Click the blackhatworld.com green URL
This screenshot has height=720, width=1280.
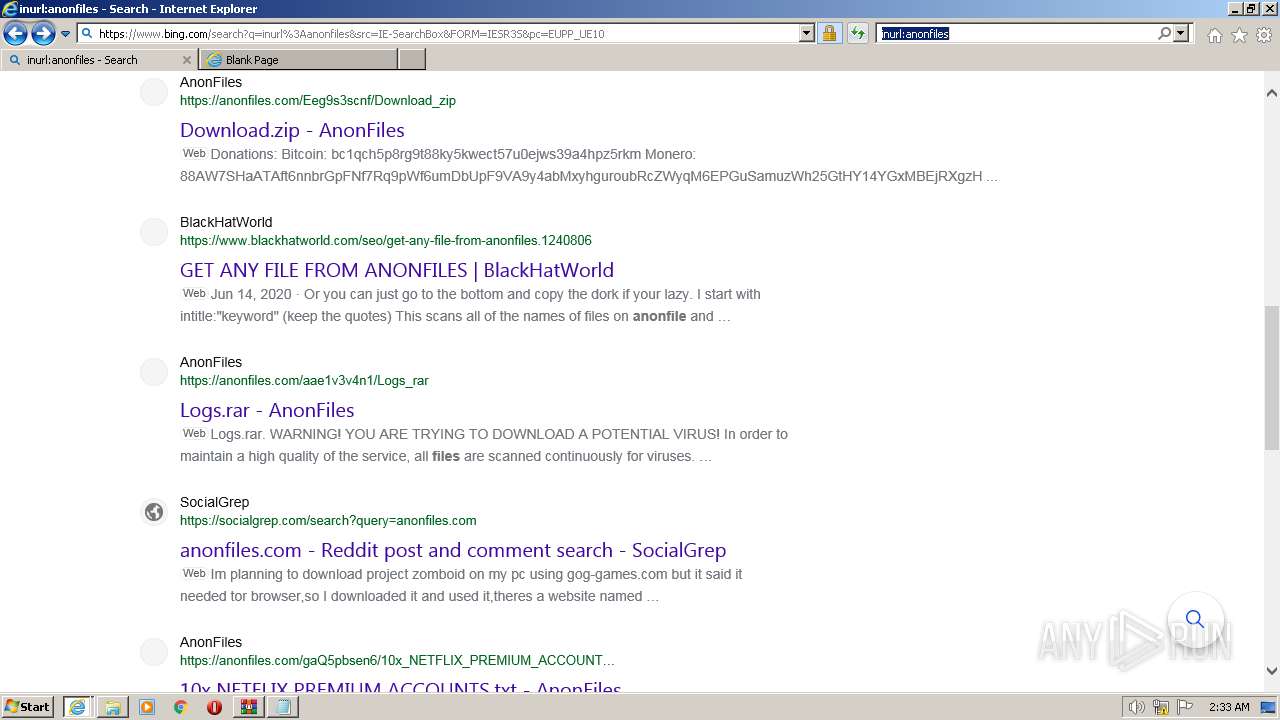386,240
